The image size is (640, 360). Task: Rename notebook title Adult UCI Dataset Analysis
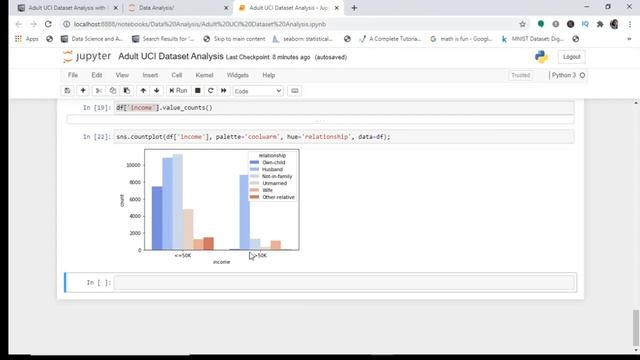tap(171, 56)
